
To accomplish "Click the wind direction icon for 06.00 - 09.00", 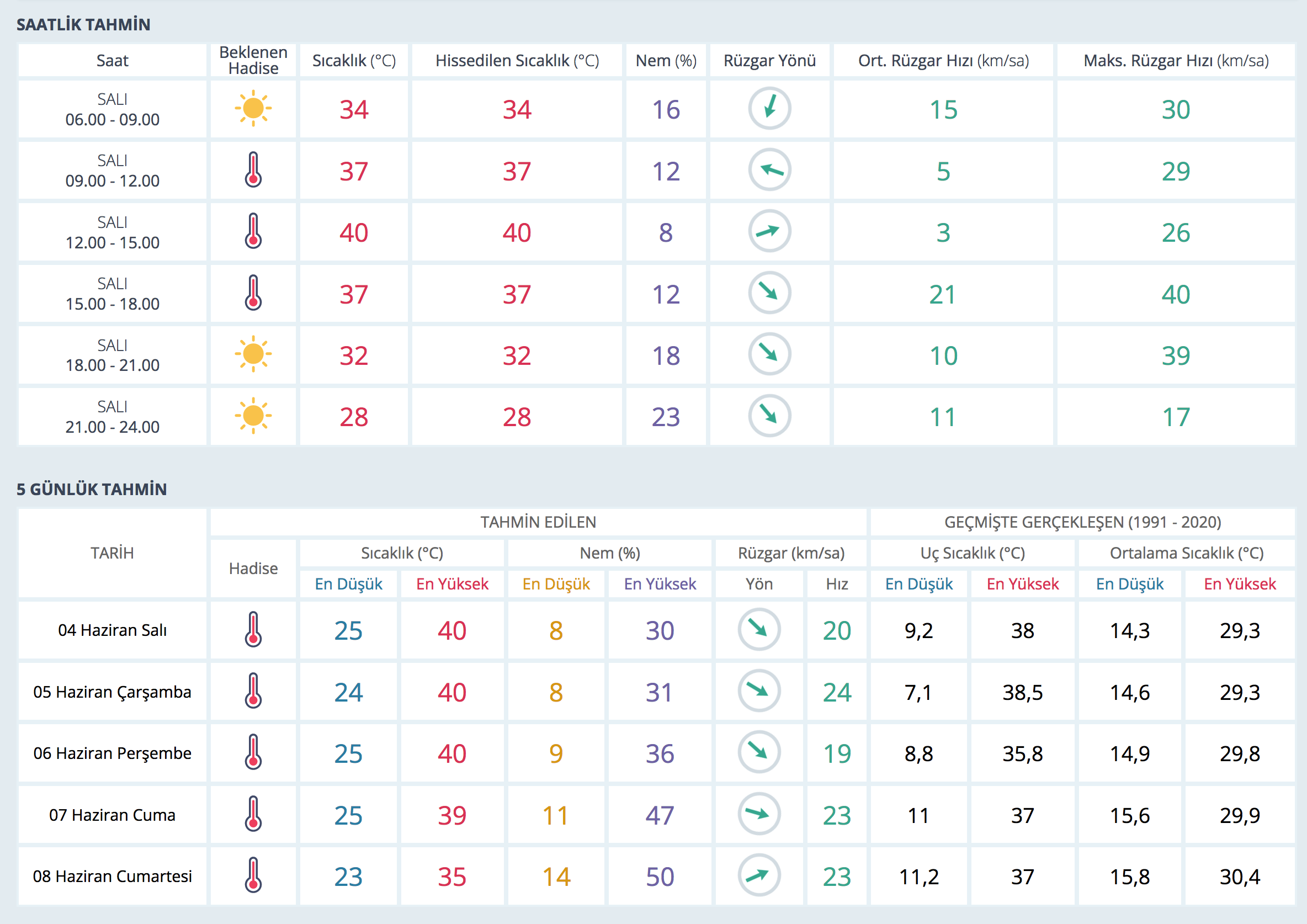I will pos(769,108).
